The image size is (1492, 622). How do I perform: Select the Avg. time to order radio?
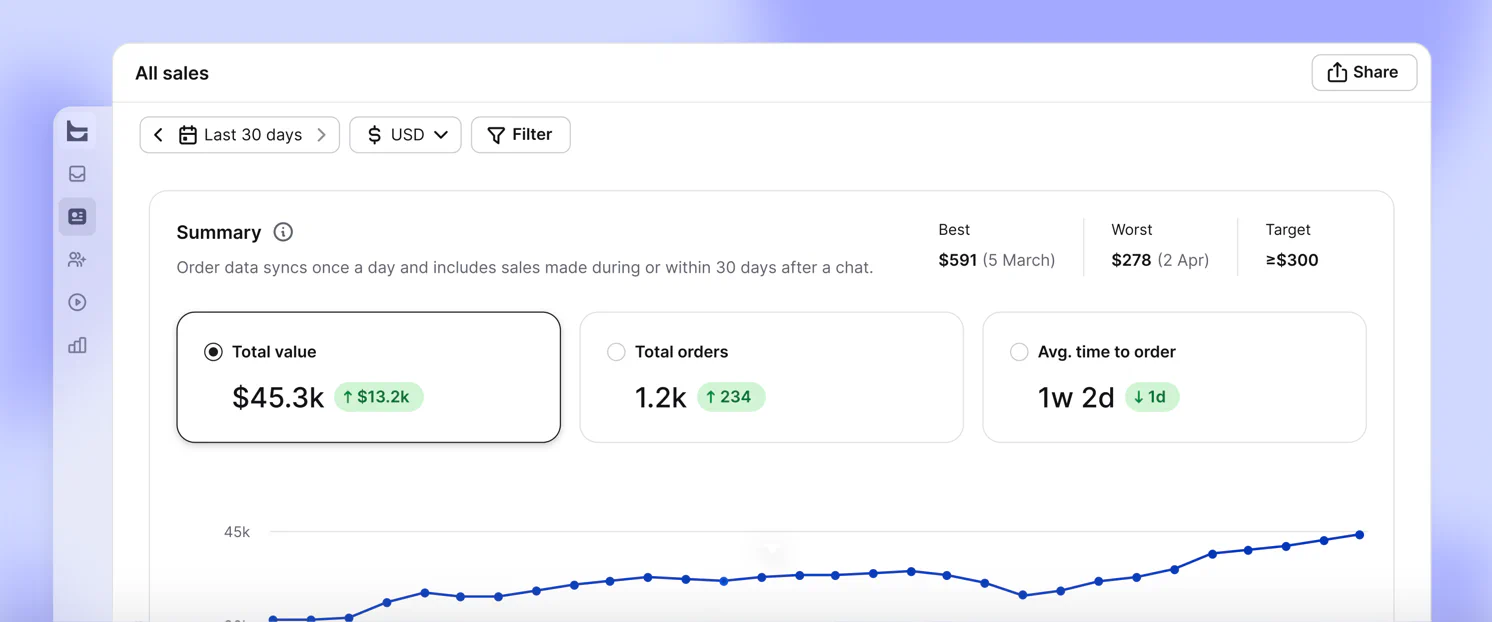pyautogui.click(x=1019, y=352)
